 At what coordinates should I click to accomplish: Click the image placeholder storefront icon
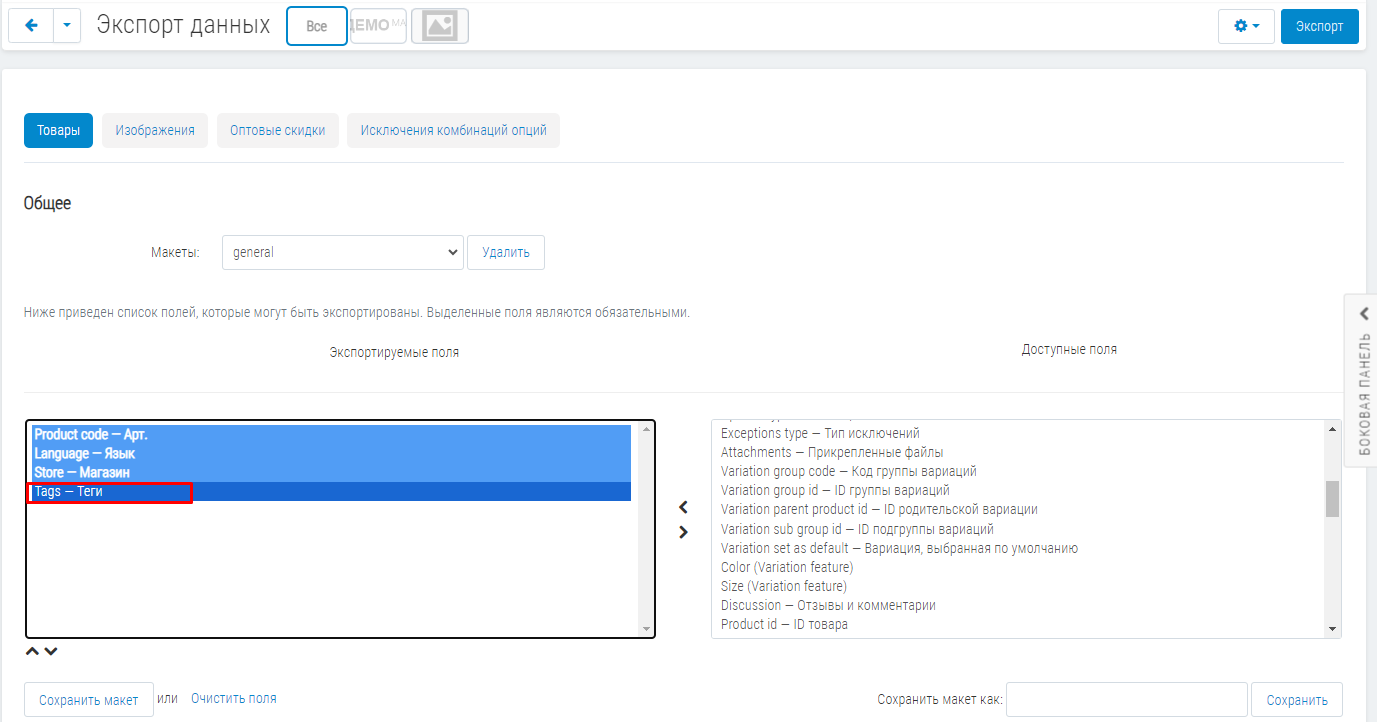(x=440, y=26)
